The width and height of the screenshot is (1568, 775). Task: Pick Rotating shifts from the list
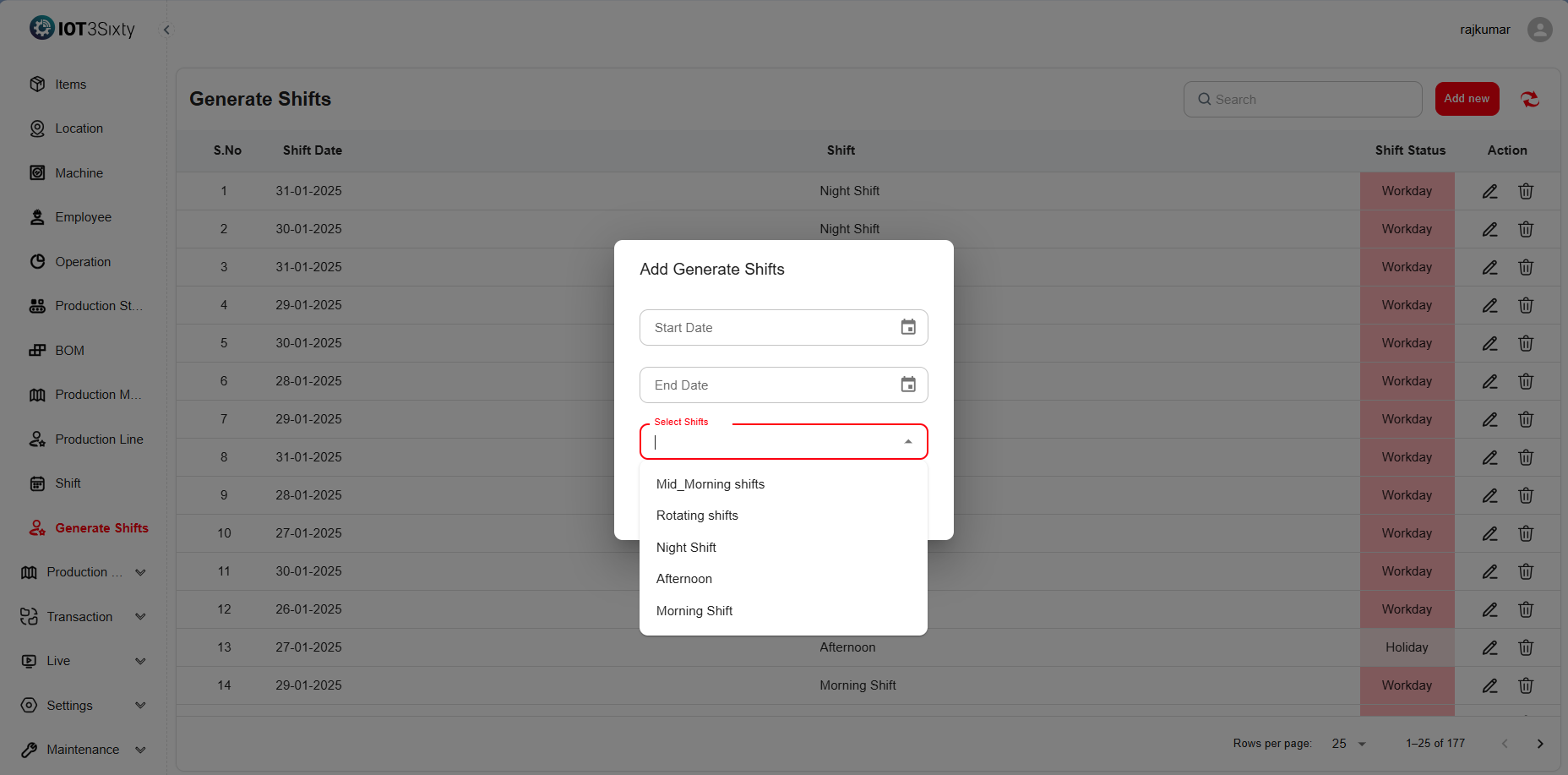pyautogui.click(x=697, y=516)
